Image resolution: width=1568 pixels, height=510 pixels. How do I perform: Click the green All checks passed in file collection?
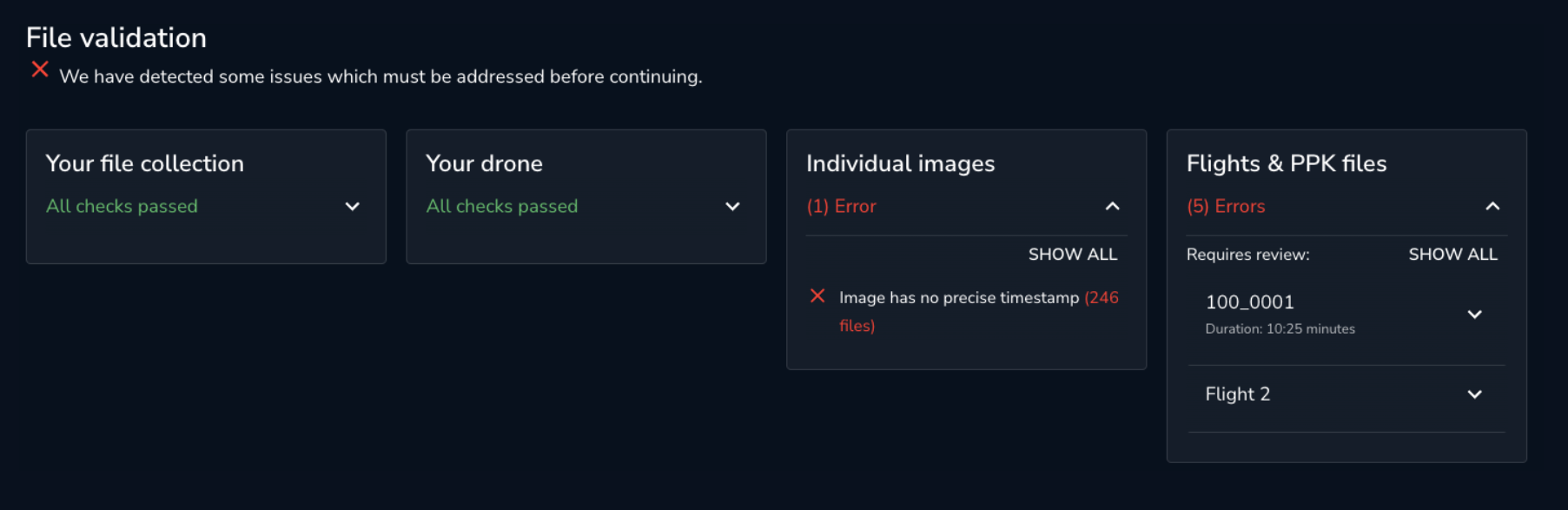click(122, 206)
